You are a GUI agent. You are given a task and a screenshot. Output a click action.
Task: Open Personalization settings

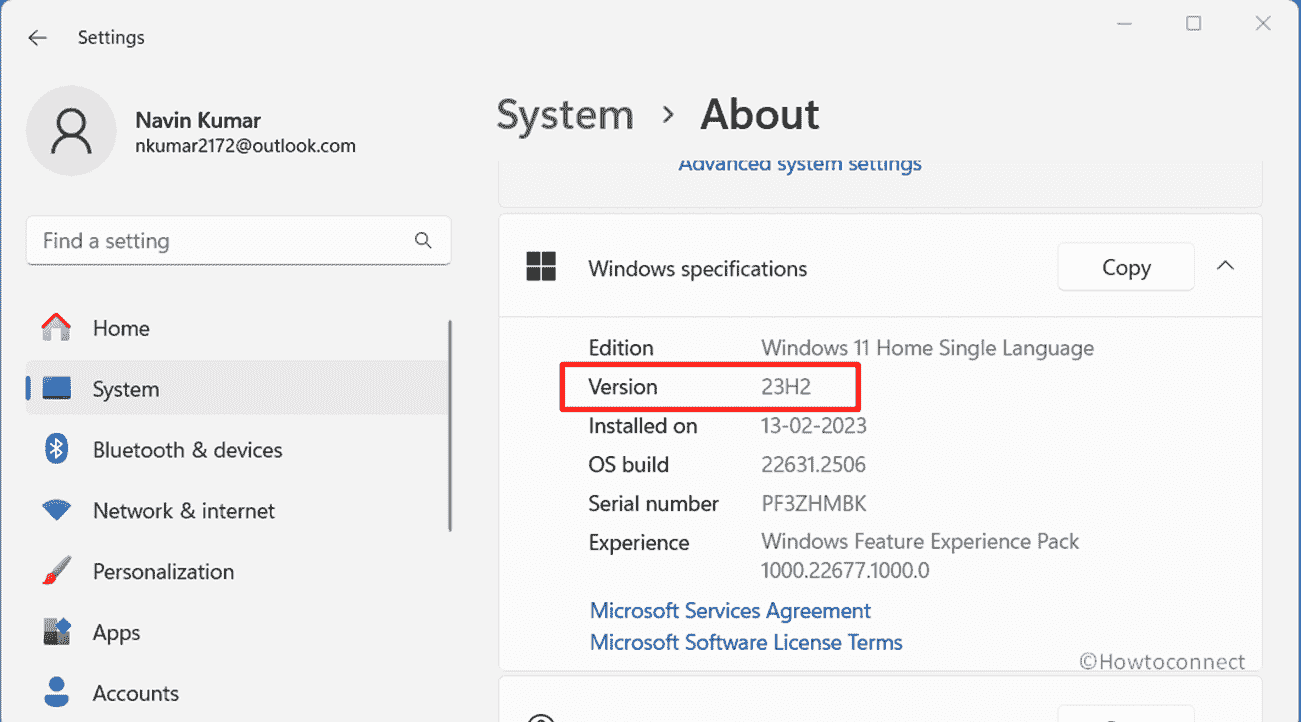(238, 572)
